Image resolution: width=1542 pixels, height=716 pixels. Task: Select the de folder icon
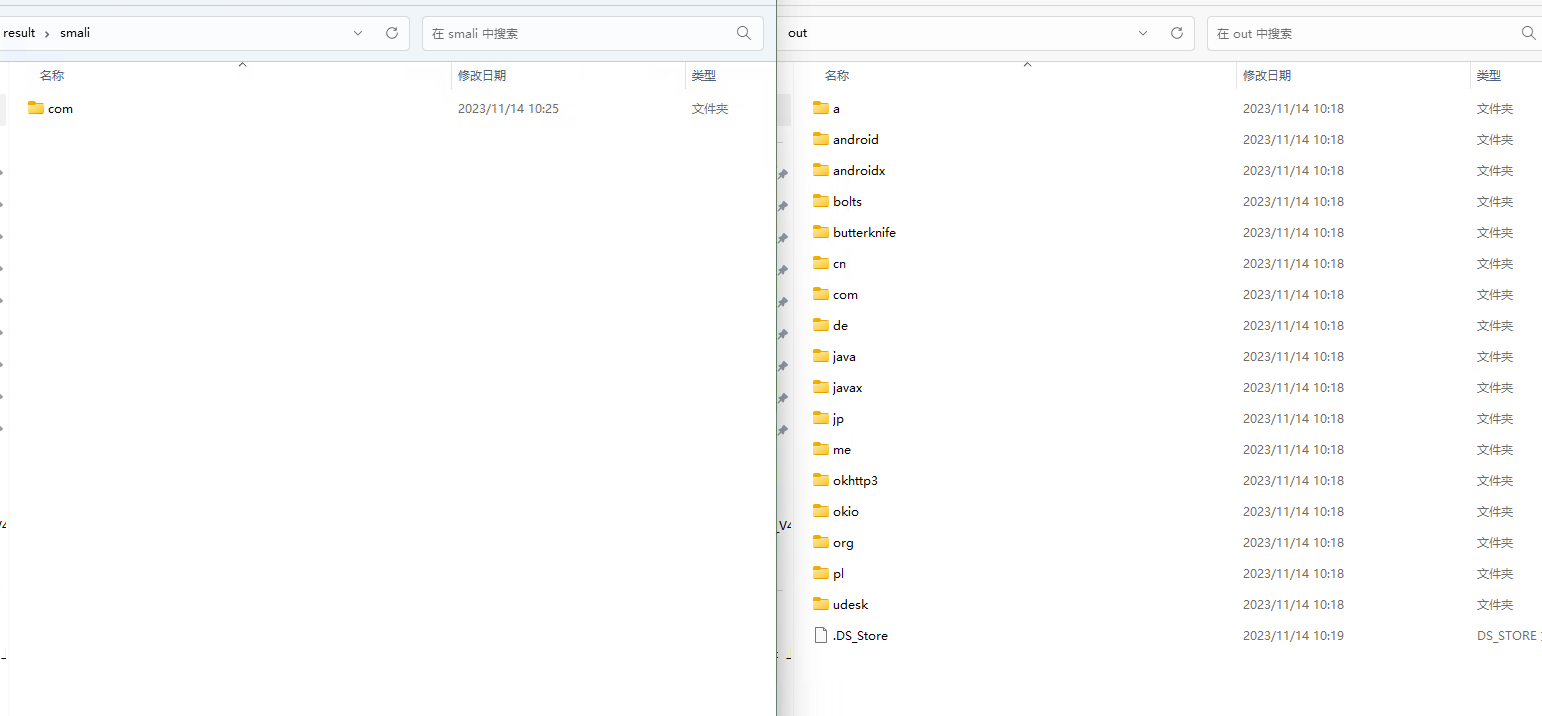click(x=821, y=325)
